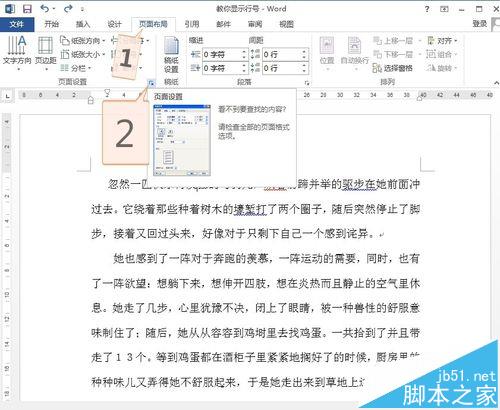Switch to the 开始 (Home) tab

52,24
